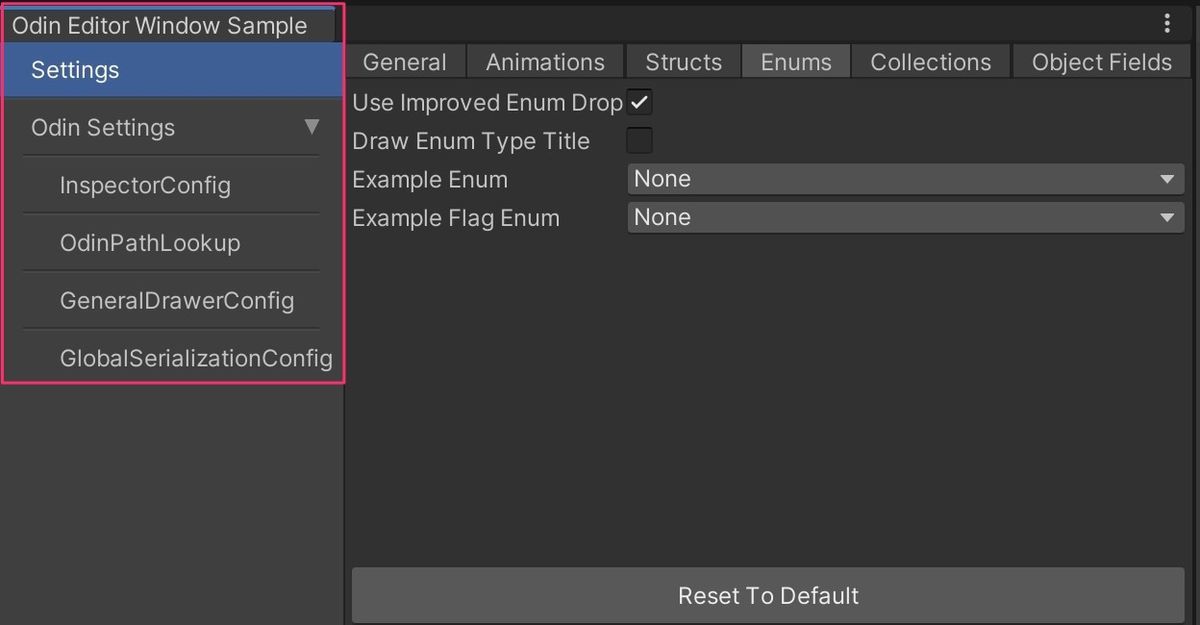This screenshot has width=1200, height=625.
Task: Switch to the General tab
Action: (405, 62)
